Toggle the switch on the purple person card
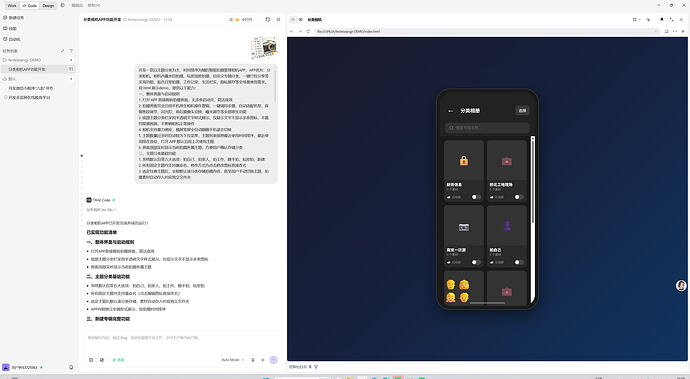Viewport: 690px width, 379px height. coord(518,262)
